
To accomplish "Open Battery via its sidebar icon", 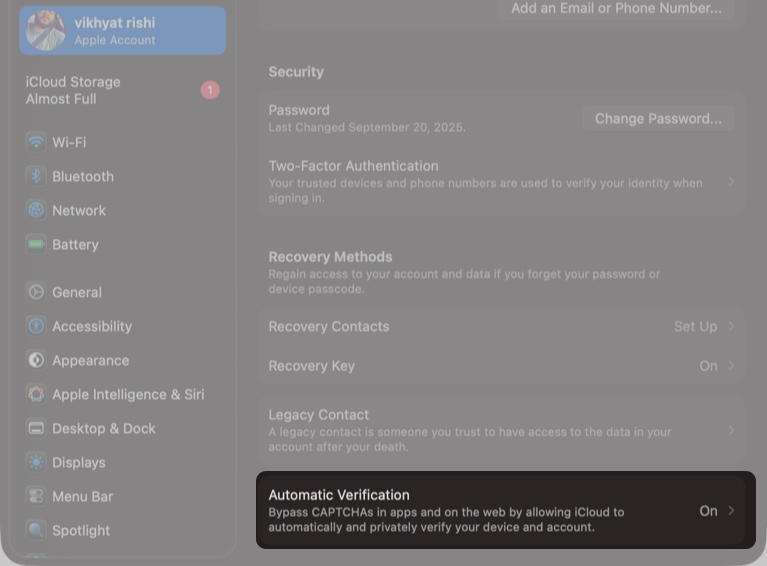I will [36, 244].
